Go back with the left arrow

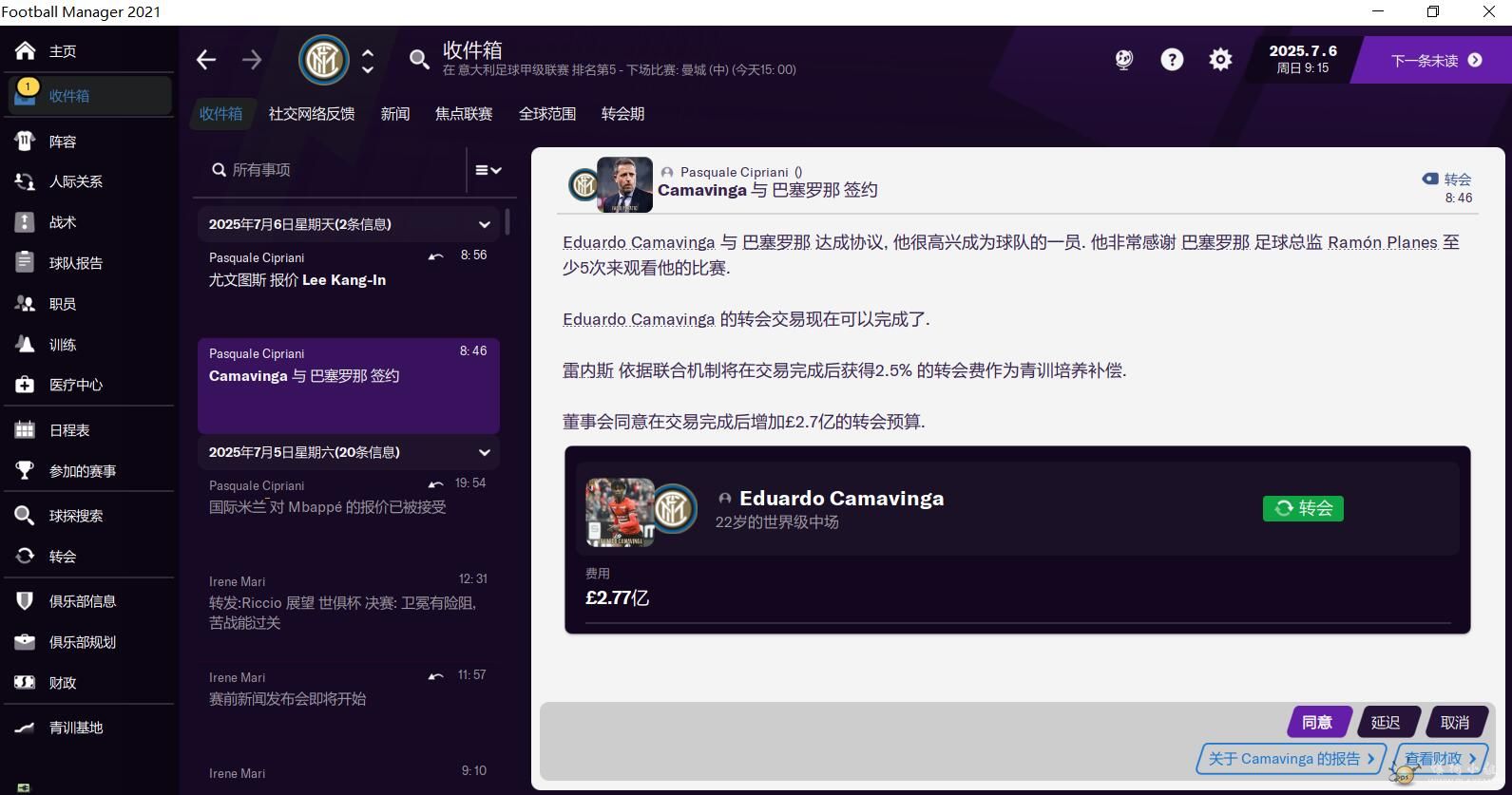206,60
